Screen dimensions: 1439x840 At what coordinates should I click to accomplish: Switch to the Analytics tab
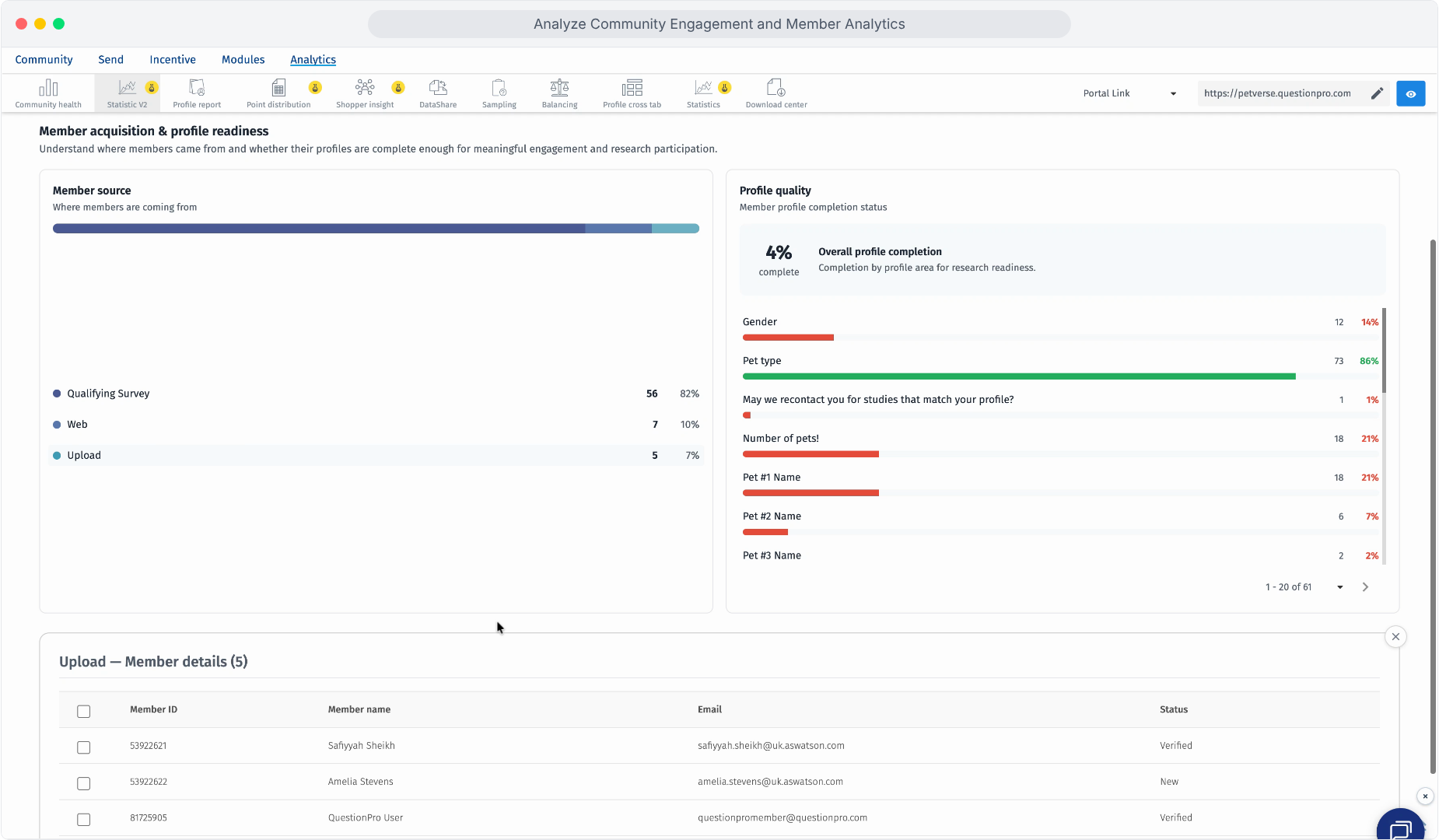pos(313,60)
